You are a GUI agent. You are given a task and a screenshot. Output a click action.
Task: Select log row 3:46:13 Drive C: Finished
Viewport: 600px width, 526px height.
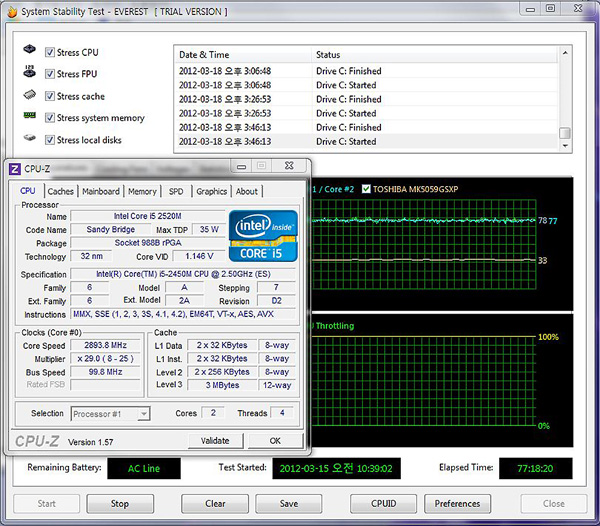point(367,127)
